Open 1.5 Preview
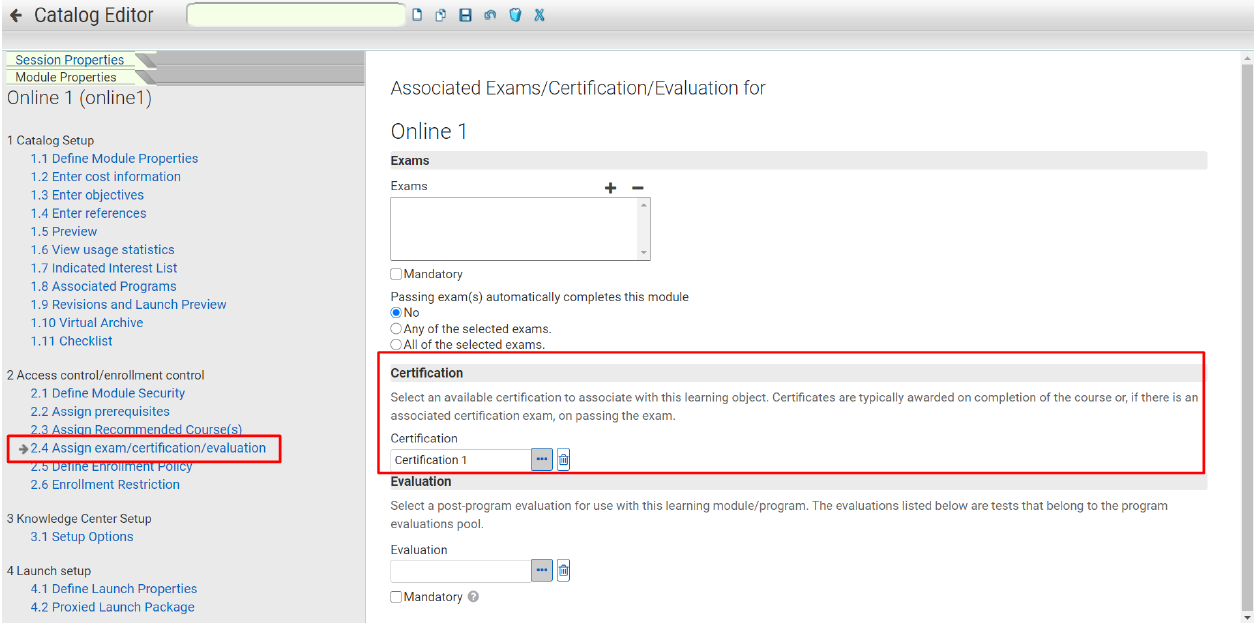 pyautogui.click(x=64, y=232)
